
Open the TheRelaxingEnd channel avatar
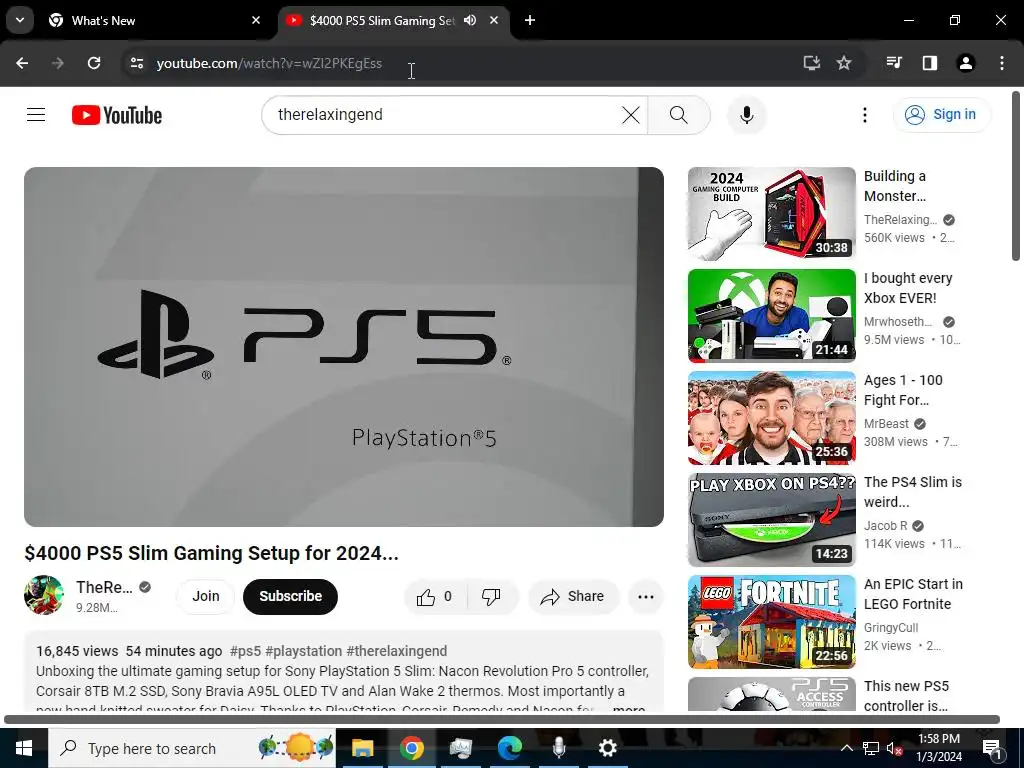(x=44, y=595)
